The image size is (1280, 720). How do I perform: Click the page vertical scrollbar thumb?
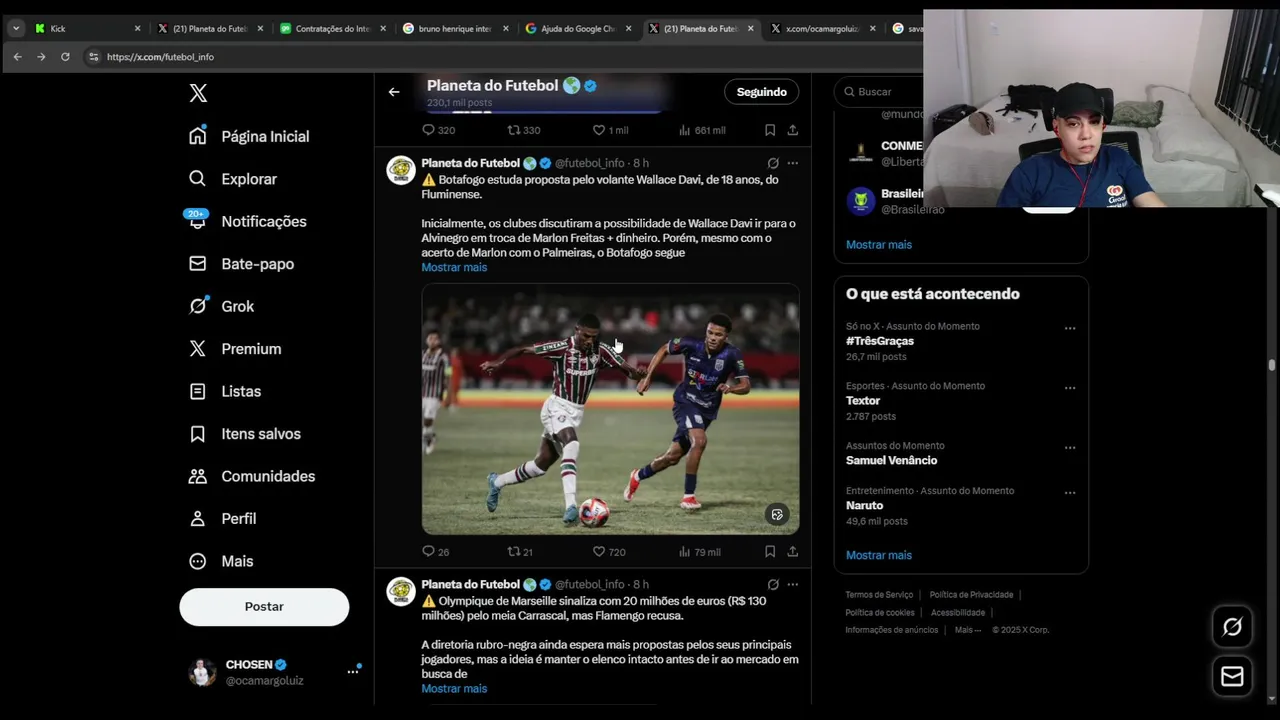[1272, 366]
